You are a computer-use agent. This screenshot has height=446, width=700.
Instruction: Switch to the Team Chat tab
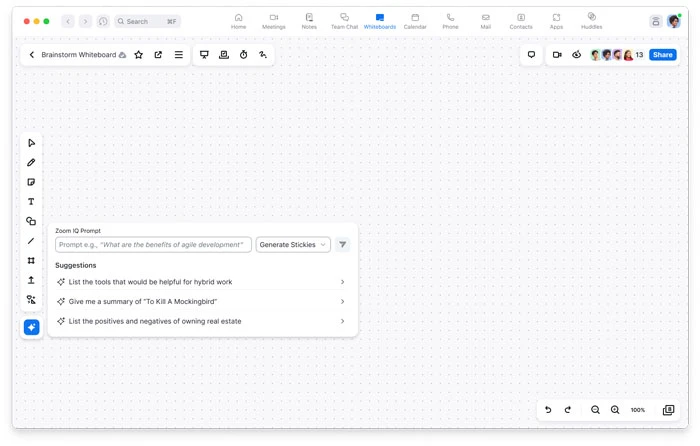[x=344, y=21]
